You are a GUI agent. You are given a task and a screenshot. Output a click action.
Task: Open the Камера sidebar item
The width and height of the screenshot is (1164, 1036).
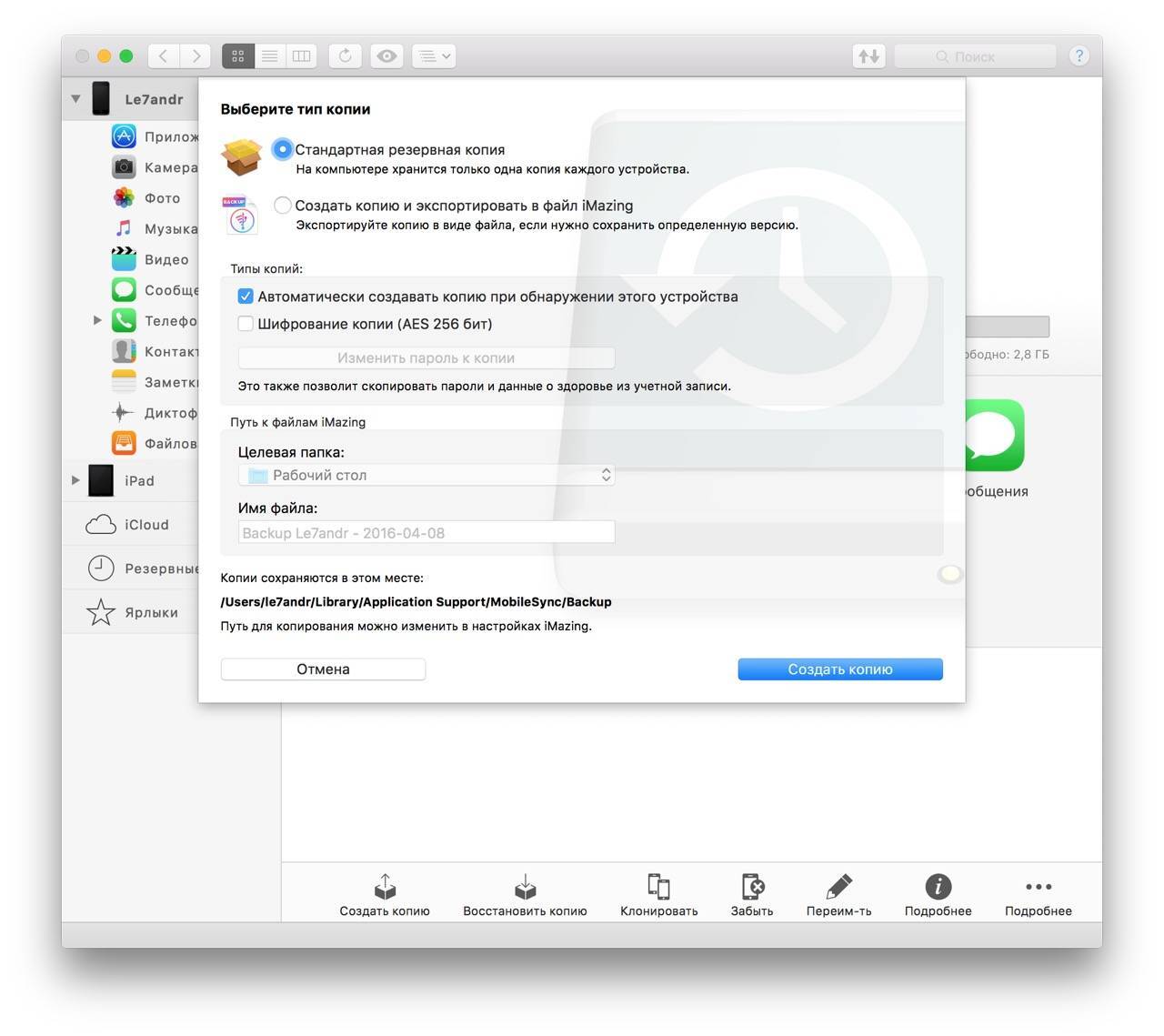tap(154, 167)
